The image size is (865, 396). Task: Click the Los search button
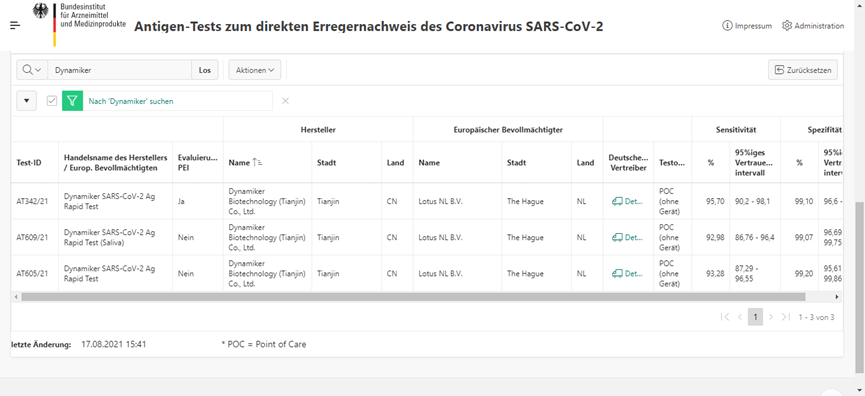click(205, 70)
